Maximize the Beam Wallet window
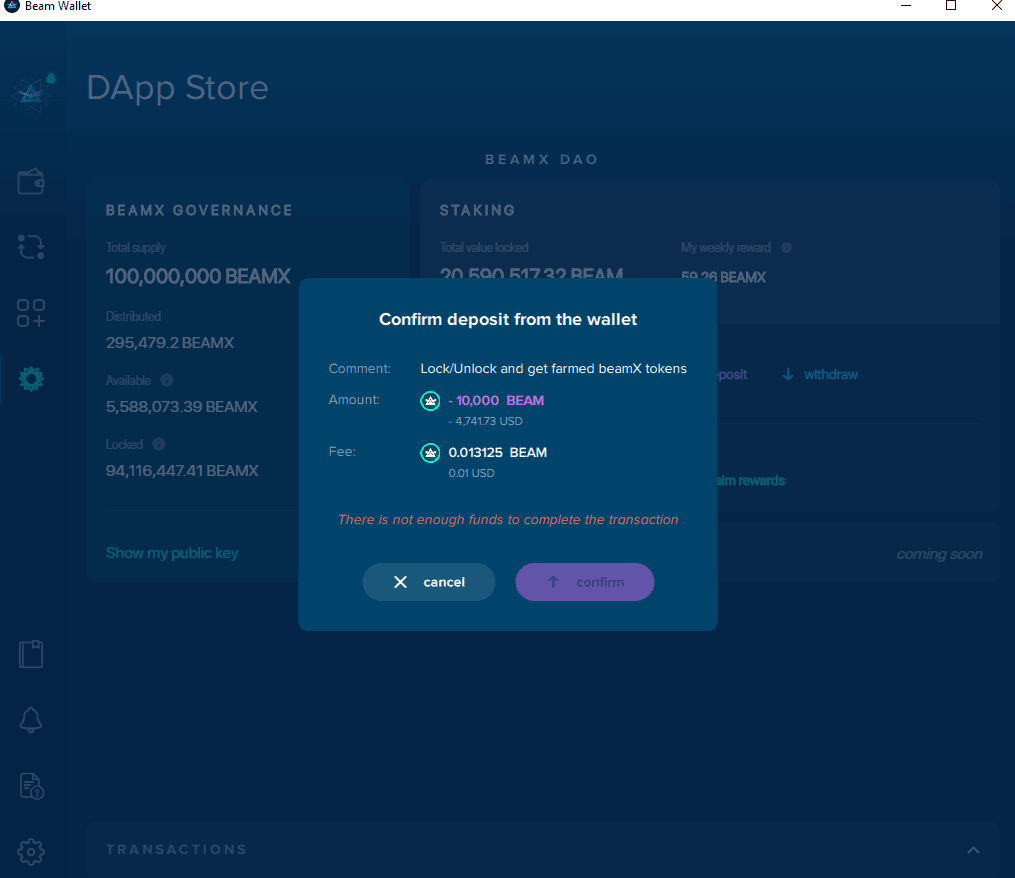This screenshot has height=878, width=1015. pyautogui.click(x=951, y=6)
